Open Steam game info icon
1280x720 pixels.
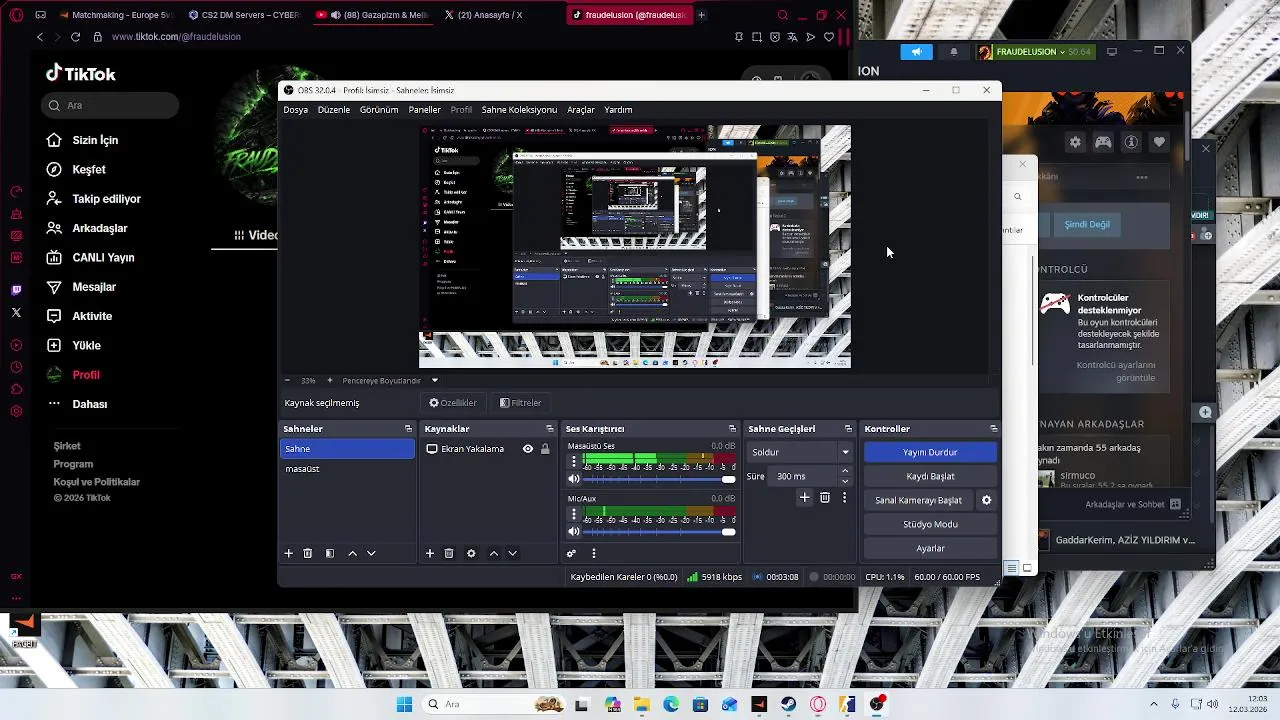pos(1131,142)
